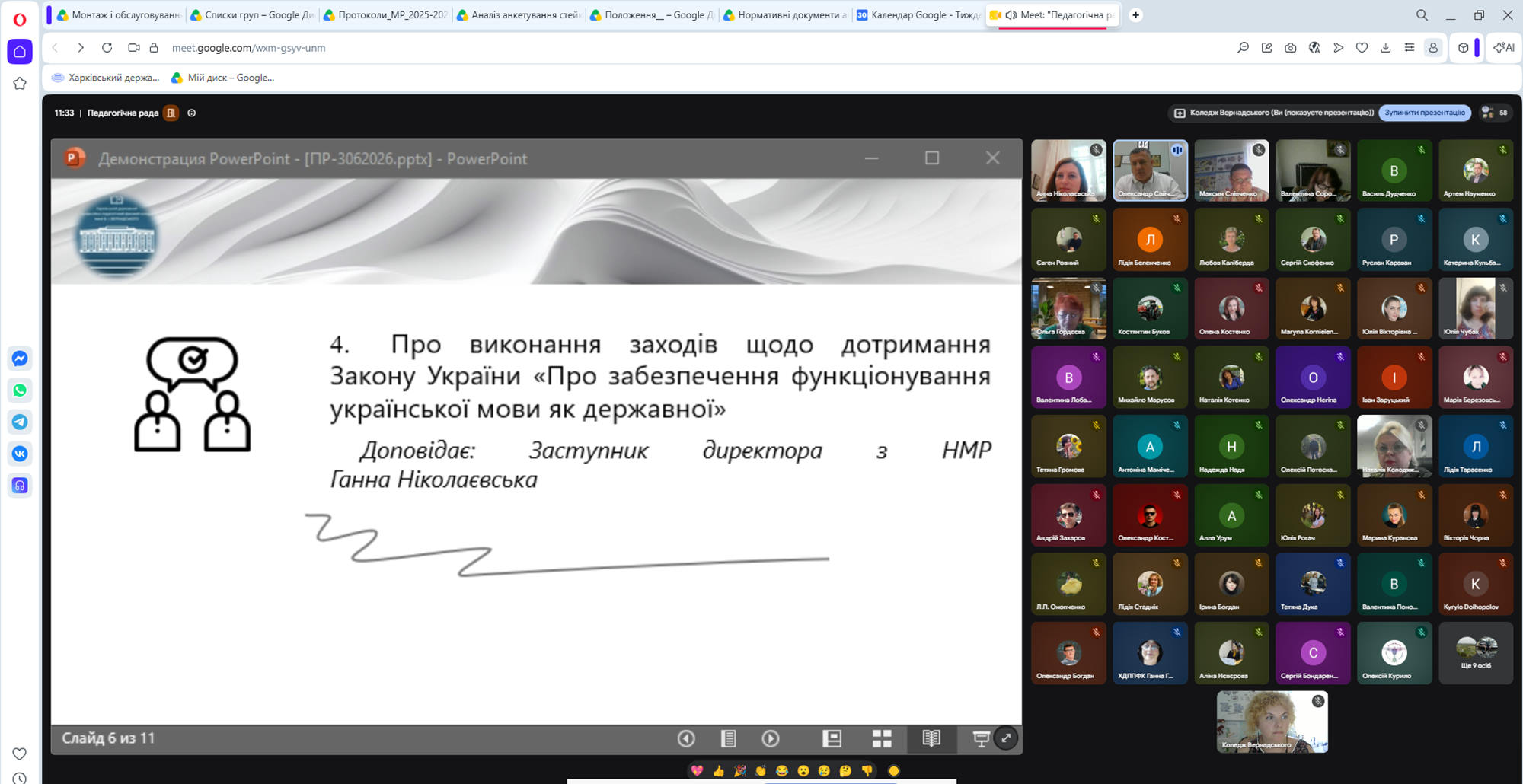
Task: Go to the next PowerPoint slide
Action: [x=771, y=738]
